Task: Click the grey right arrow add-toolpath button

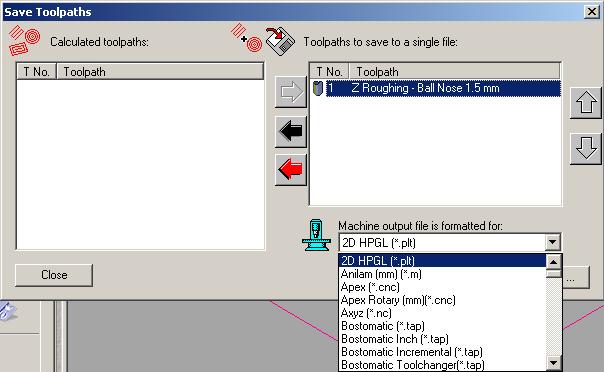Action: coord(291,92)
